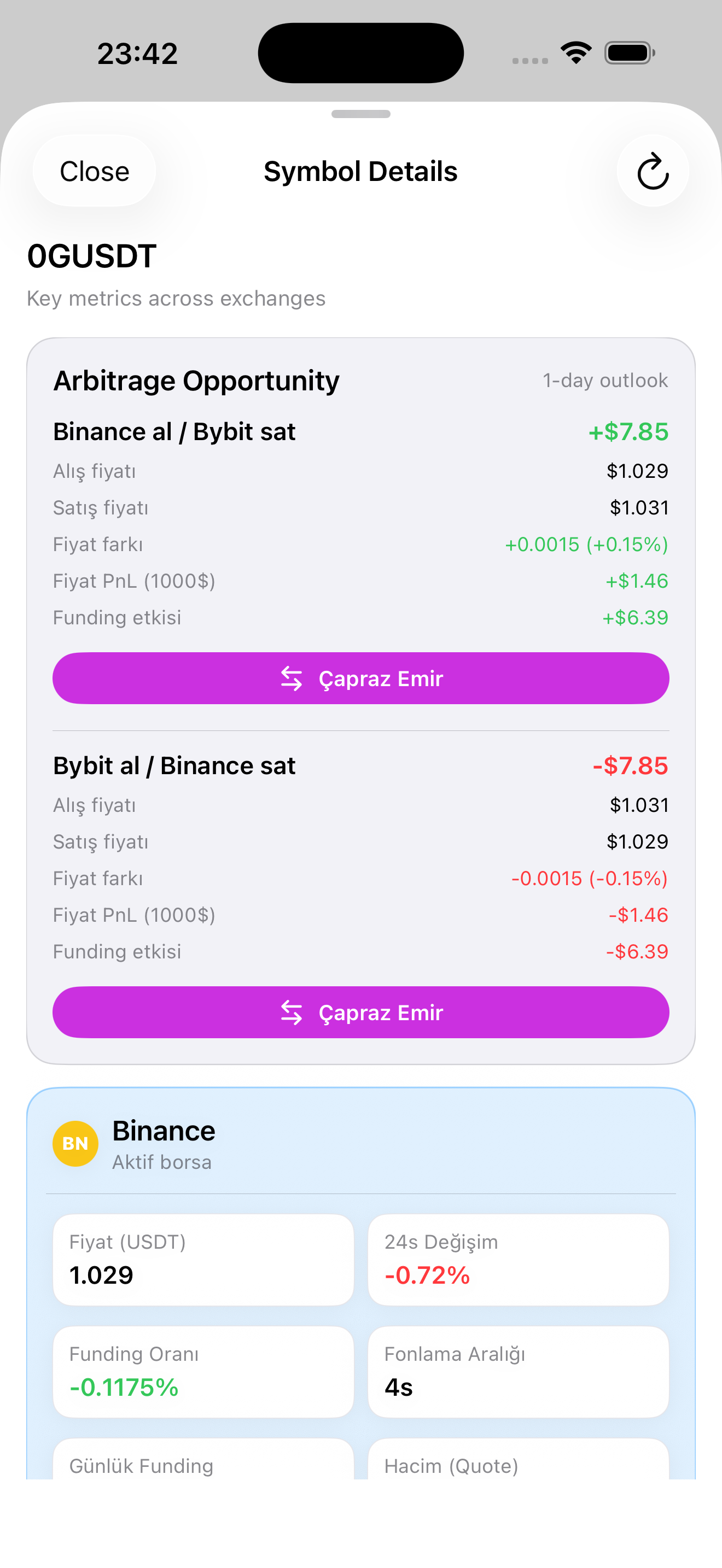Tap the 24s Değişim -0.72% card
Image resolution: width=722 pixels, height=1568 pixels.
tap(518, 1260)
